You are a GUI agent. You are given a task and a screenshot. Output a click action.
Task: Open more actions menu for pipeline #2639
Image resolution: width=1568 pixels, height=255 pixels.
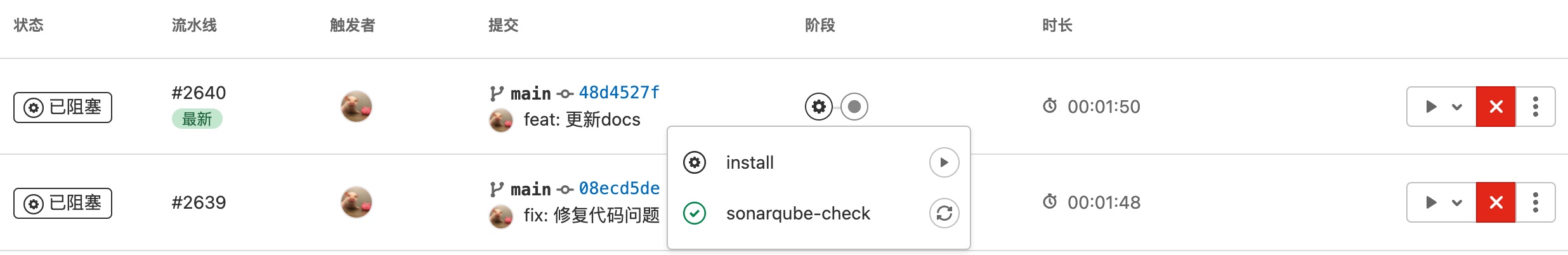1536,202
